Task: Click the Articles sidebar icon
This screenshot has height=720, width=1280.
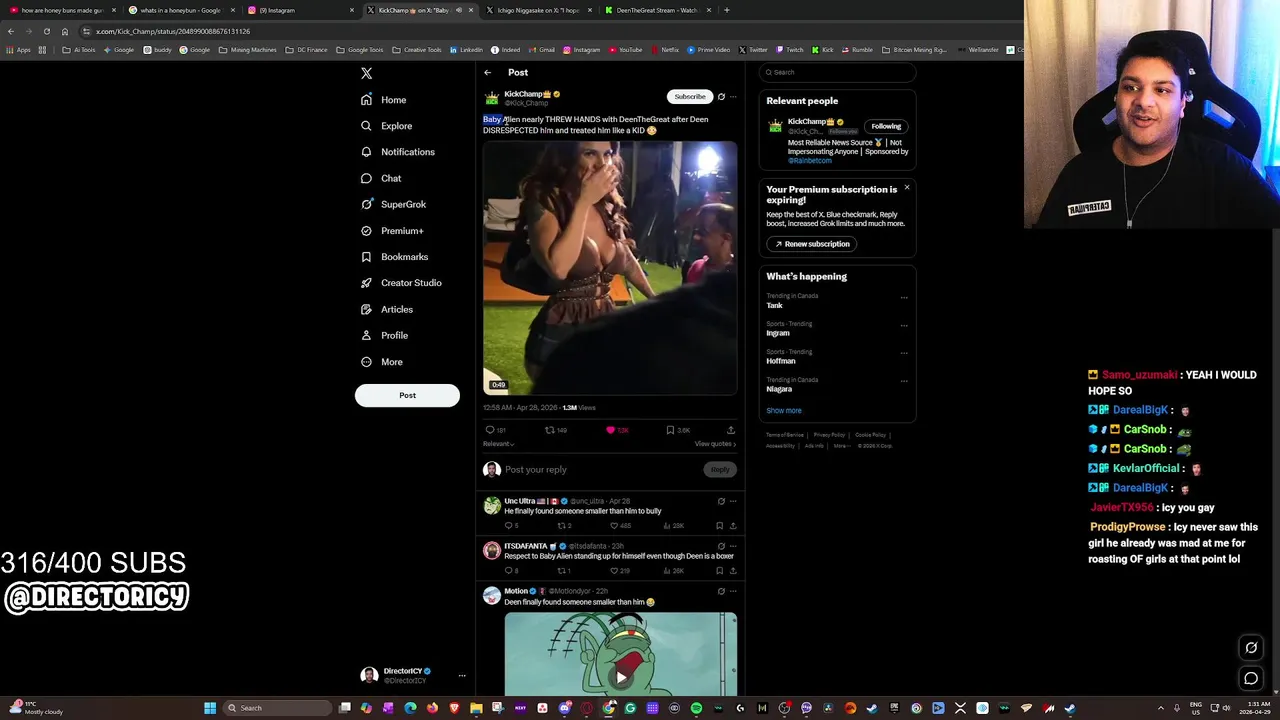Action: 366,309
